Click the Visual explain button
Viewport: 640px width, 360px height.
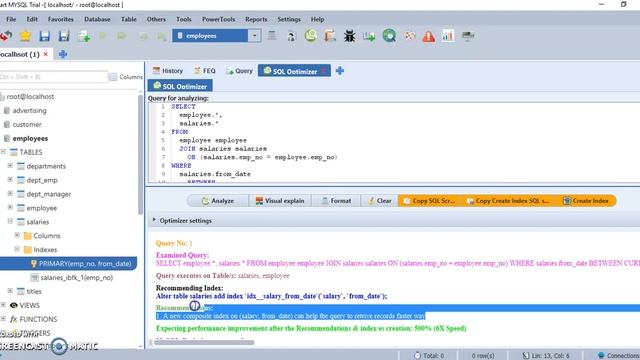[x=280, y=201]
